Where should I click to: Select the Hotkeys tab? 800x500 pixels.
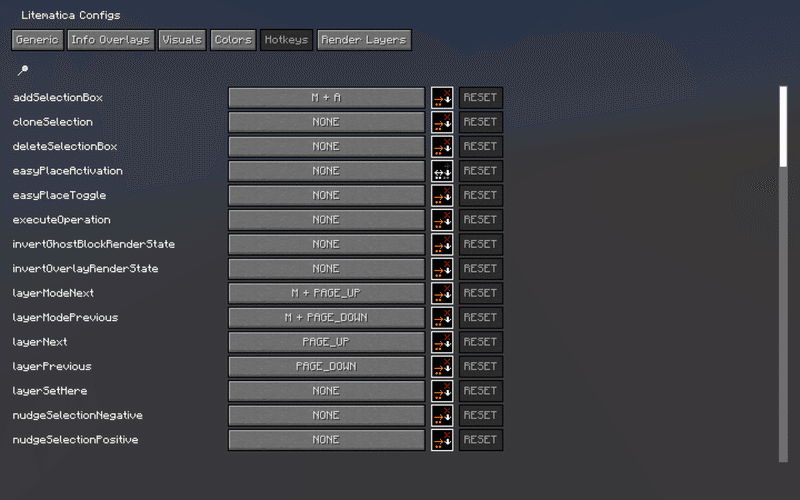(x=286, y=40)
